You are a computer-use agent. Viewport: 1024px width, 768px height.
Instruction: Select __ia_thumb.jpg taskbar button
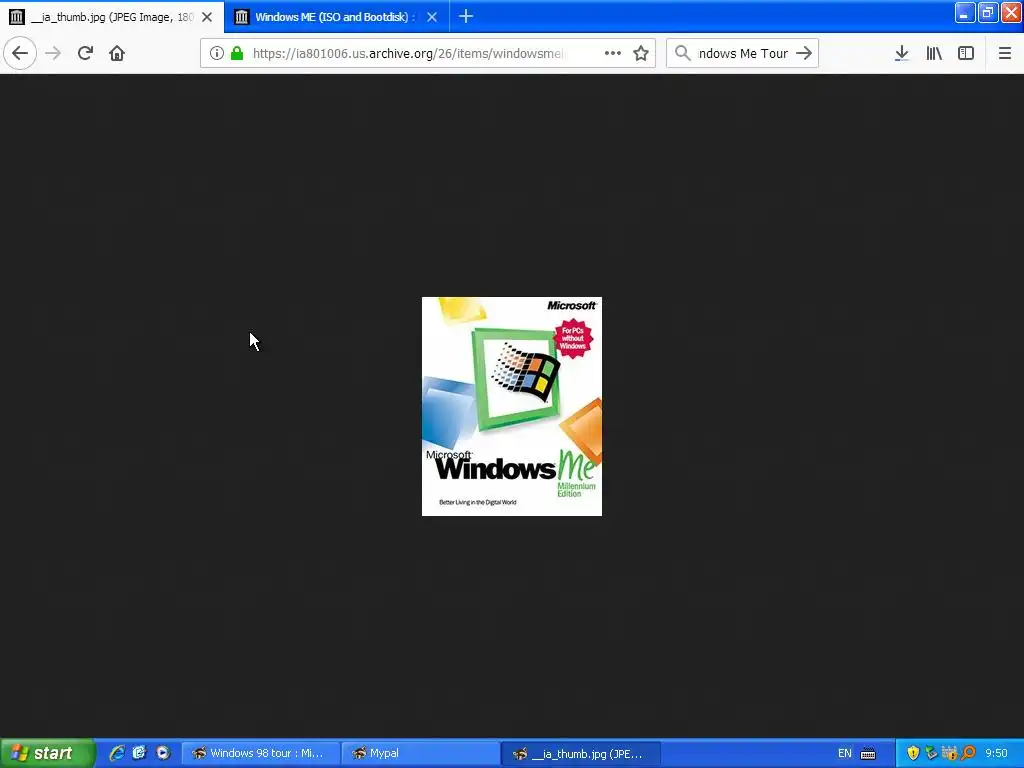click(581, 753)
